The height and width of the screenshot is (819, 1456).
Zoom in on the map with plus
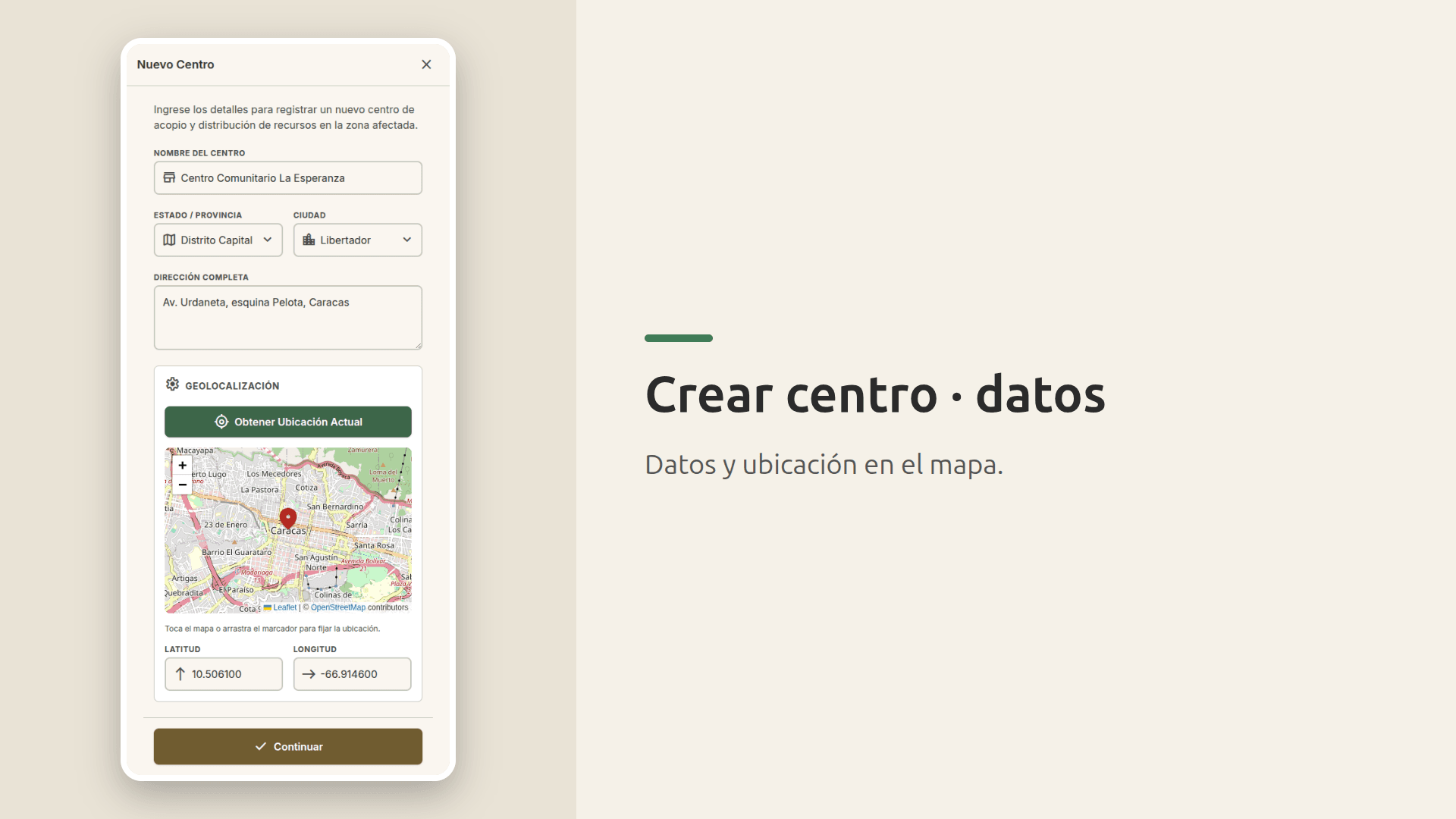pyautogui.click(x=182, y=465)
